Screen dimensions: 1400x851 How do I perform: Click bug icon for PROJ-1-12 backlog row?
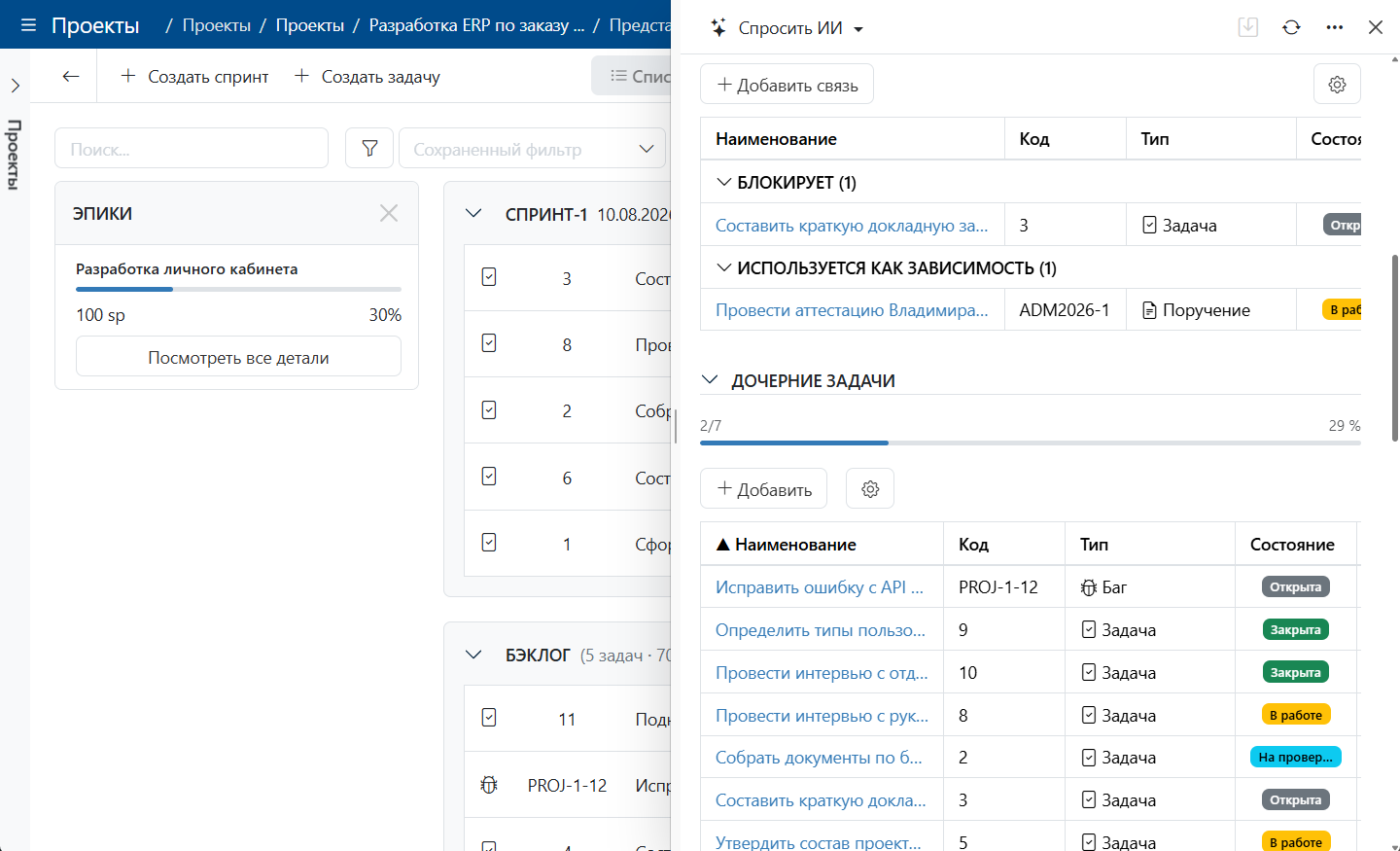(x=489, y=784)
